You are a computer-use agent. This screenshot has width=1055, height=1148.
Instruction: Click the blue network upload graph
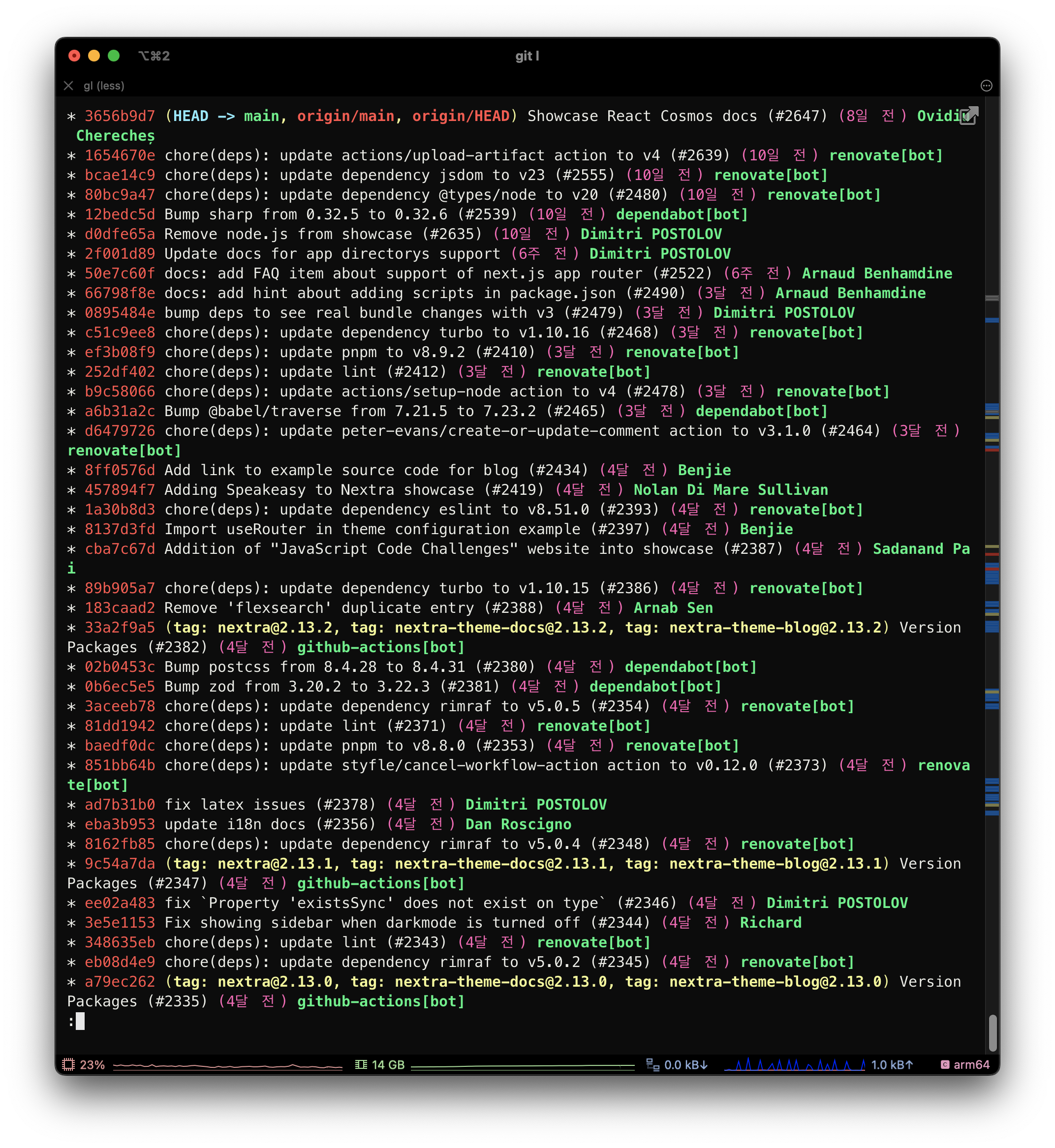point(795,1065)
